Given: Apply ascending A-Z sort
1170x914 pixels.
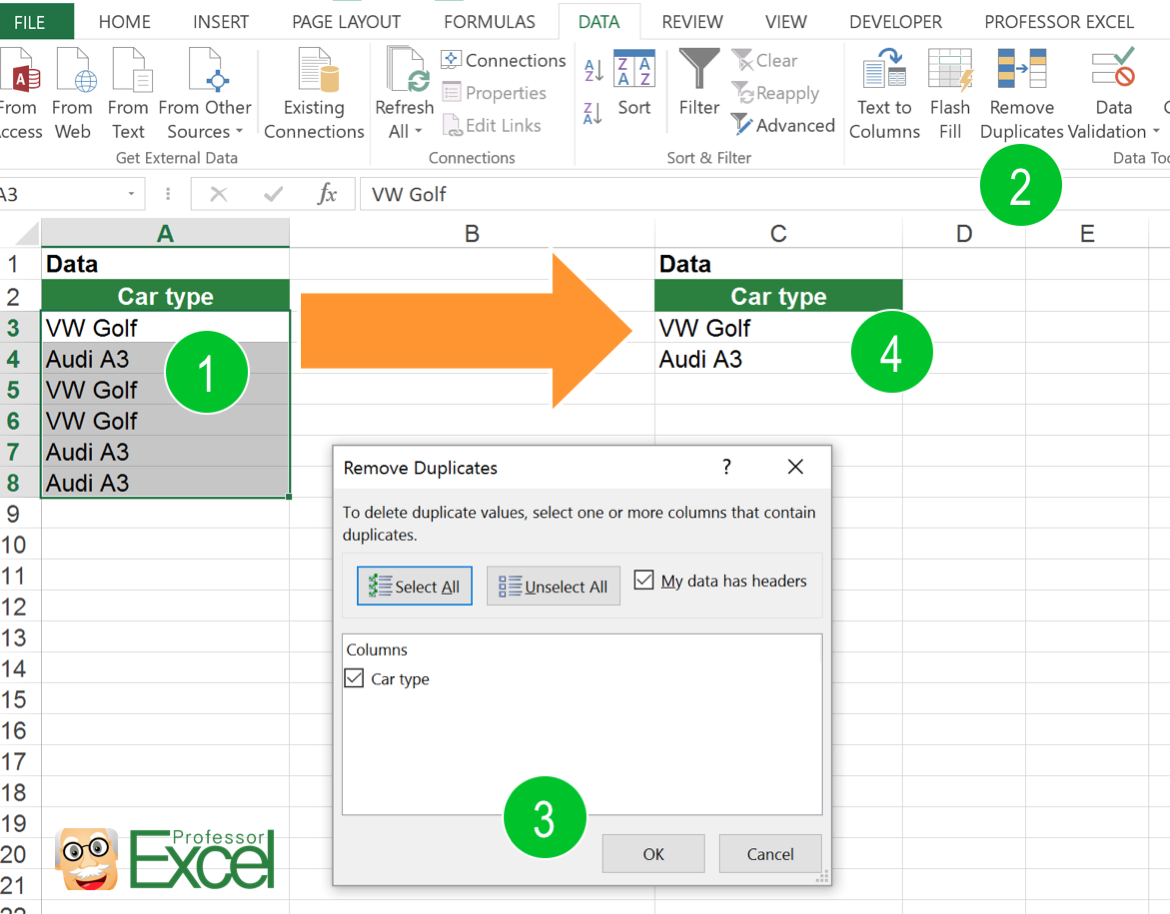Looking at the screenshot, I should pyautogui.click(x=592, y=70).
